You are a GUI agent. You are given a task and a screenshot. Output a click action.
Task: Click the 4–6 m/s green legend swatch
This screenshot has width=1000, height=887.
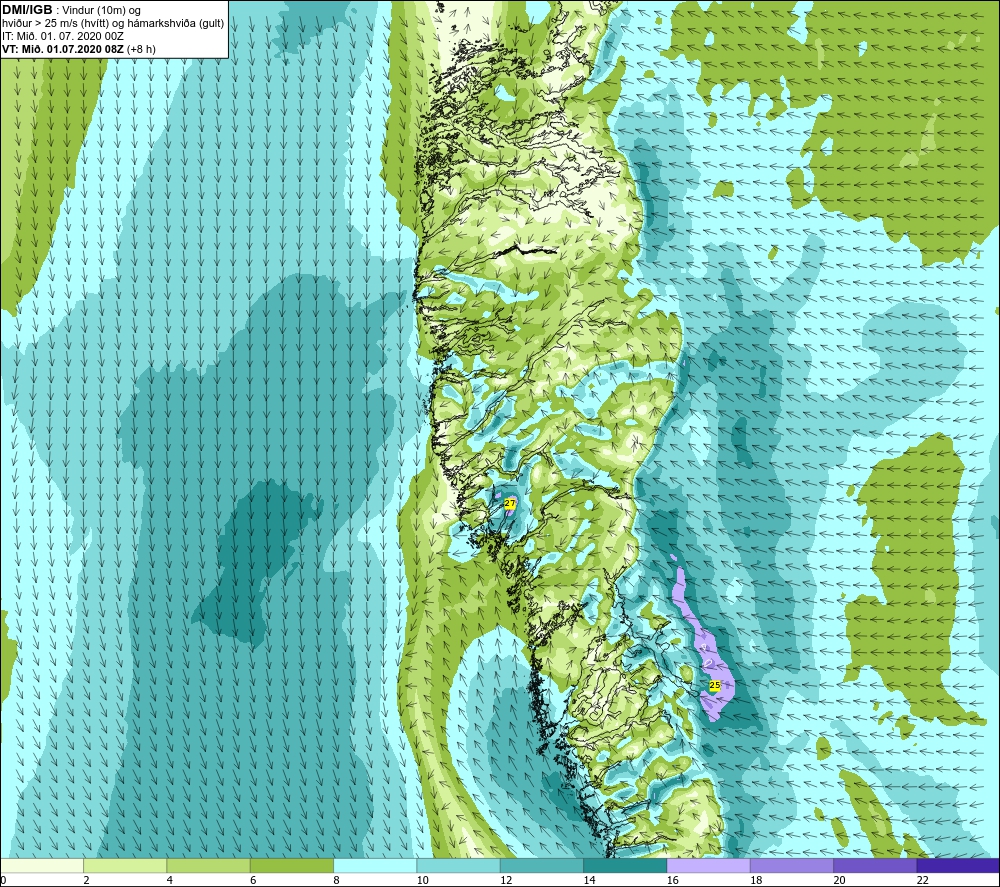[x=209, y=865]
